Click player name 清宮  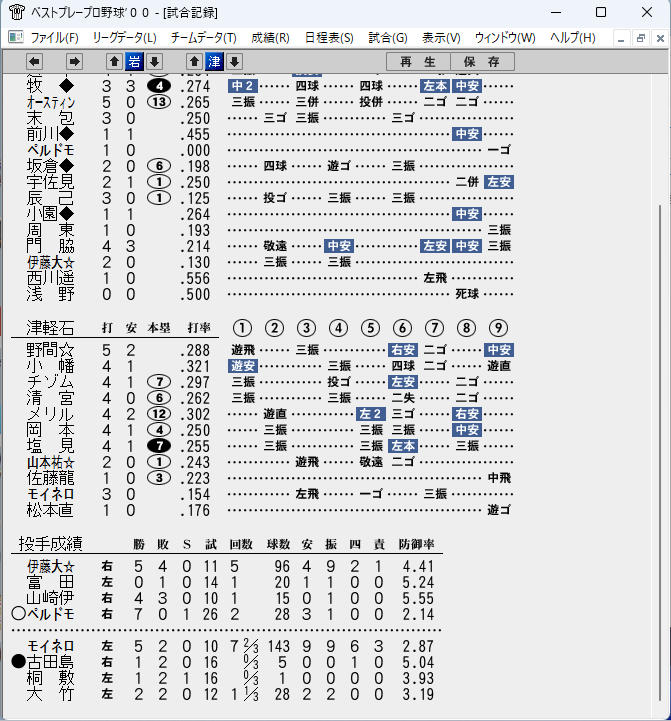[51, 398]
